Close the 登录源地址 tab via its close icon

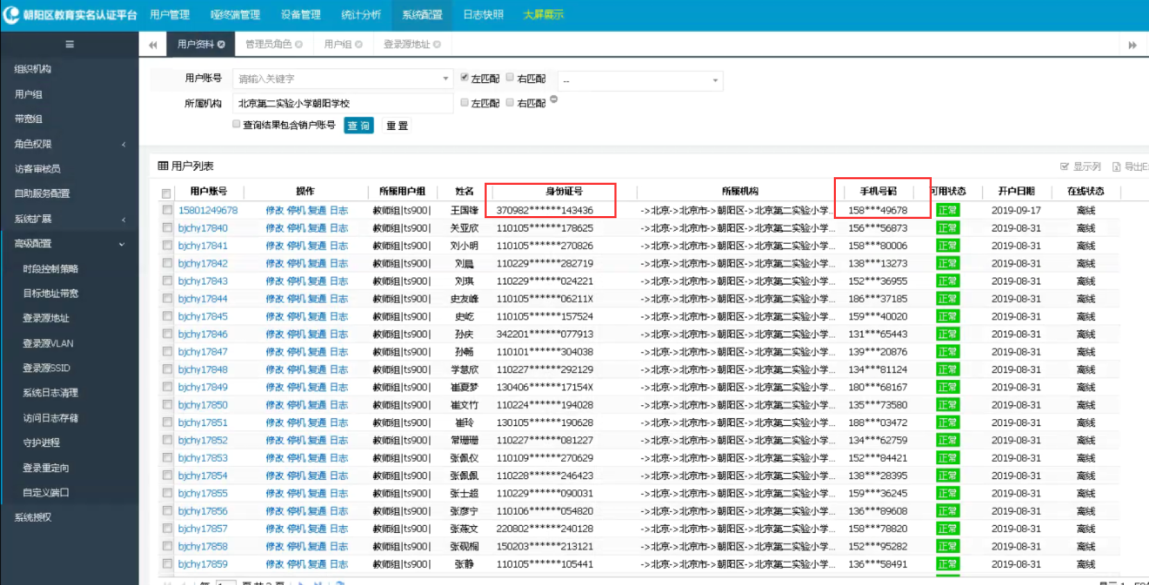click(x=437, y=45)
